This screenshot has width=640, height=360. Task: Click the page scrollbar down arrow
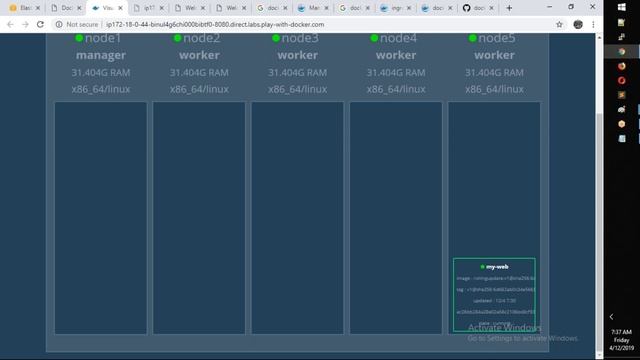[599, 355]
